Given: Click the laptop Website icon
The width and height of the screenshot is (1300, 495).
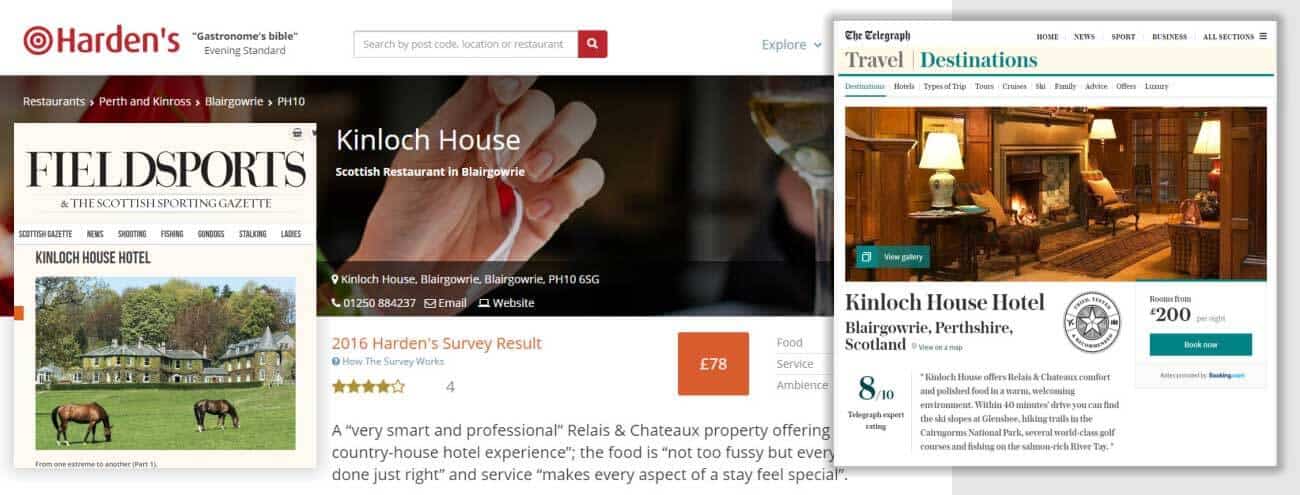Looking at the screenshot, I should pos(484,303).
